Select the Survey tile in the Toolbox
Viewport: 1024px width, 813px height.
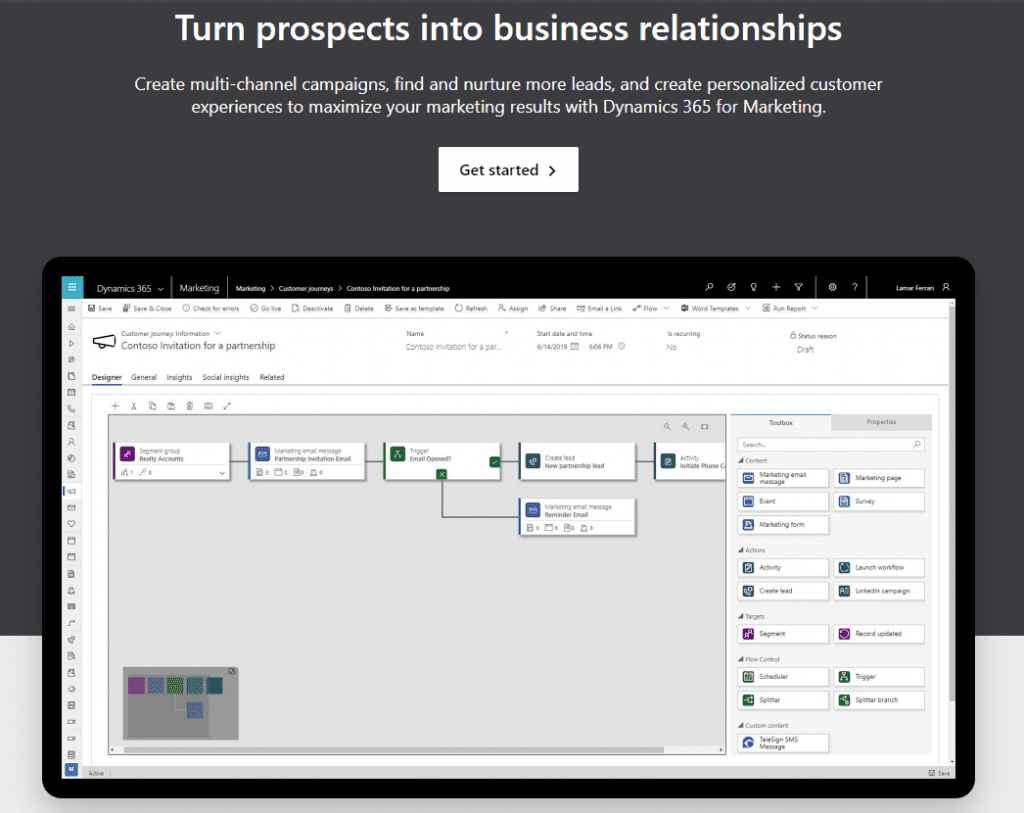[880, 501]
